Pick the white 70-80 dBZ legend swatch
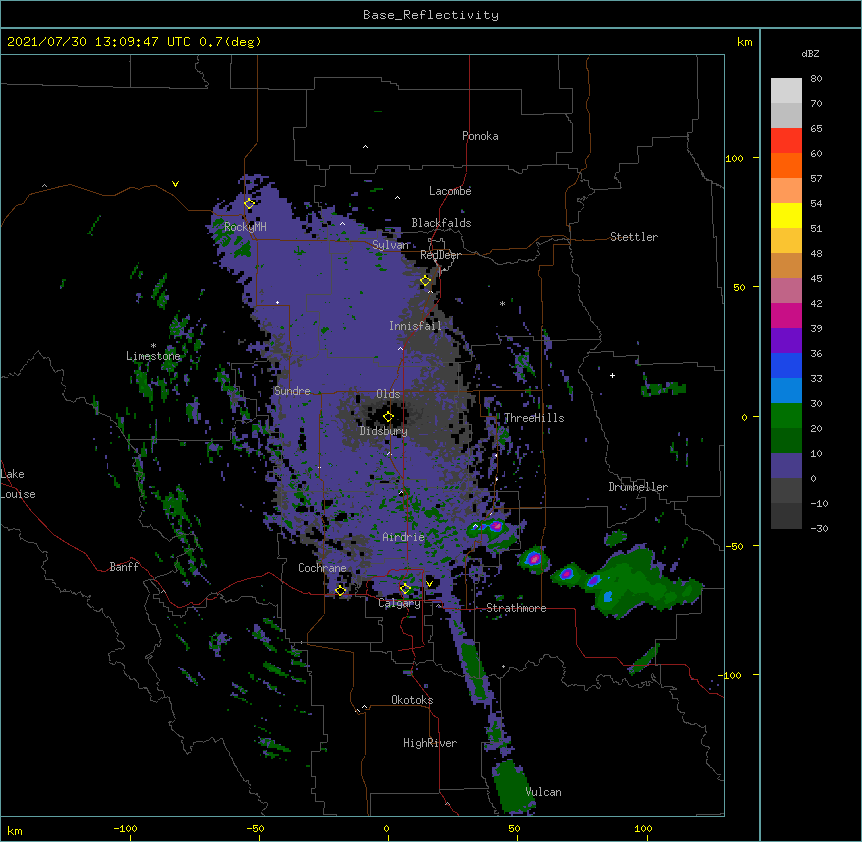862x842 pixels. pos(786,91)
